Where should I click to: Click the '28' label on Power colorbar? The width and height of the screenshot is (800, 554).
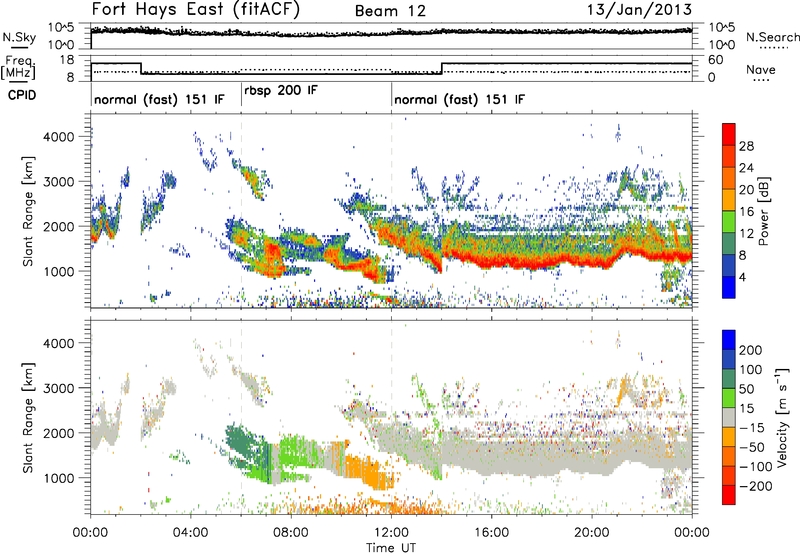point(746,146)
